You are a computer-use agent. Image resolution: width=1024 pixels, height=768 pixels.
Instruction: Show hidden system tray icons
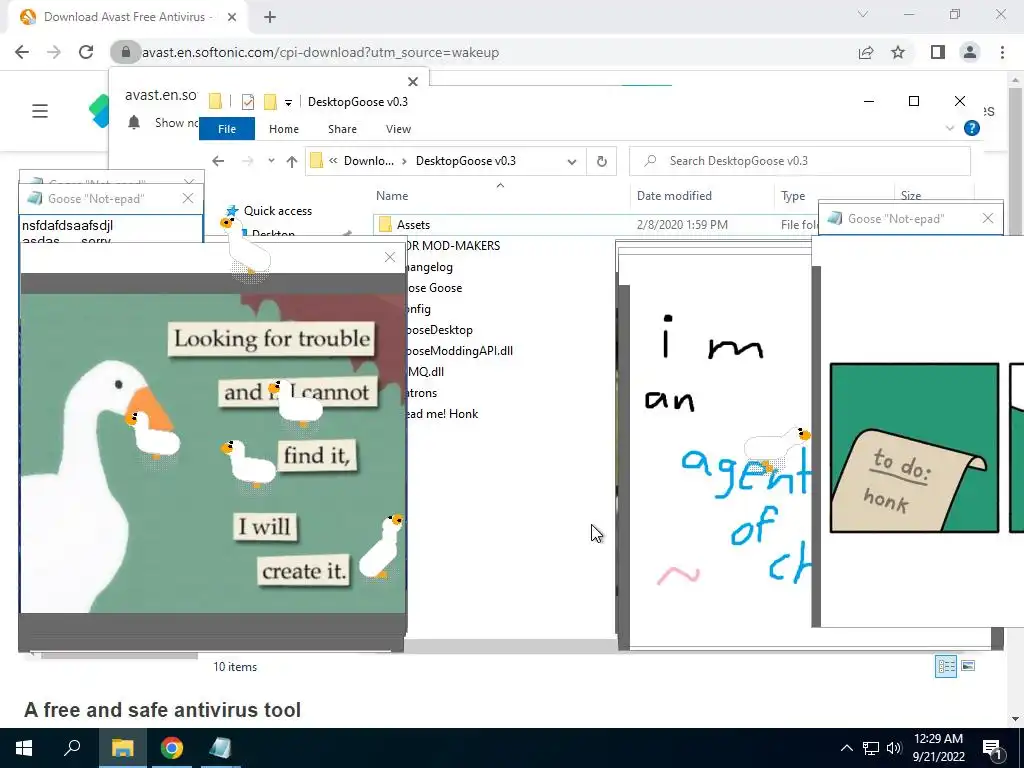846,748
